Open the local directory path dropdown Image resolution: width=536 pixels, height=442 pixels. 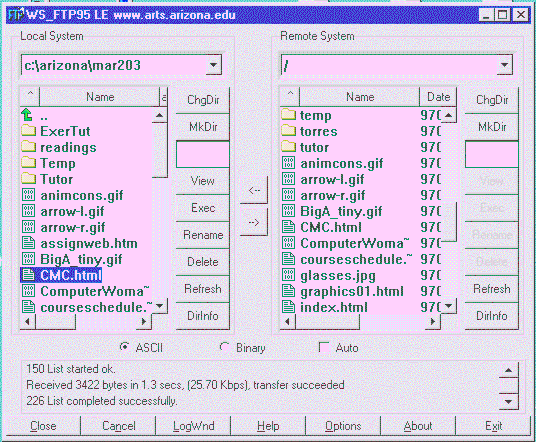pos(213,65)
